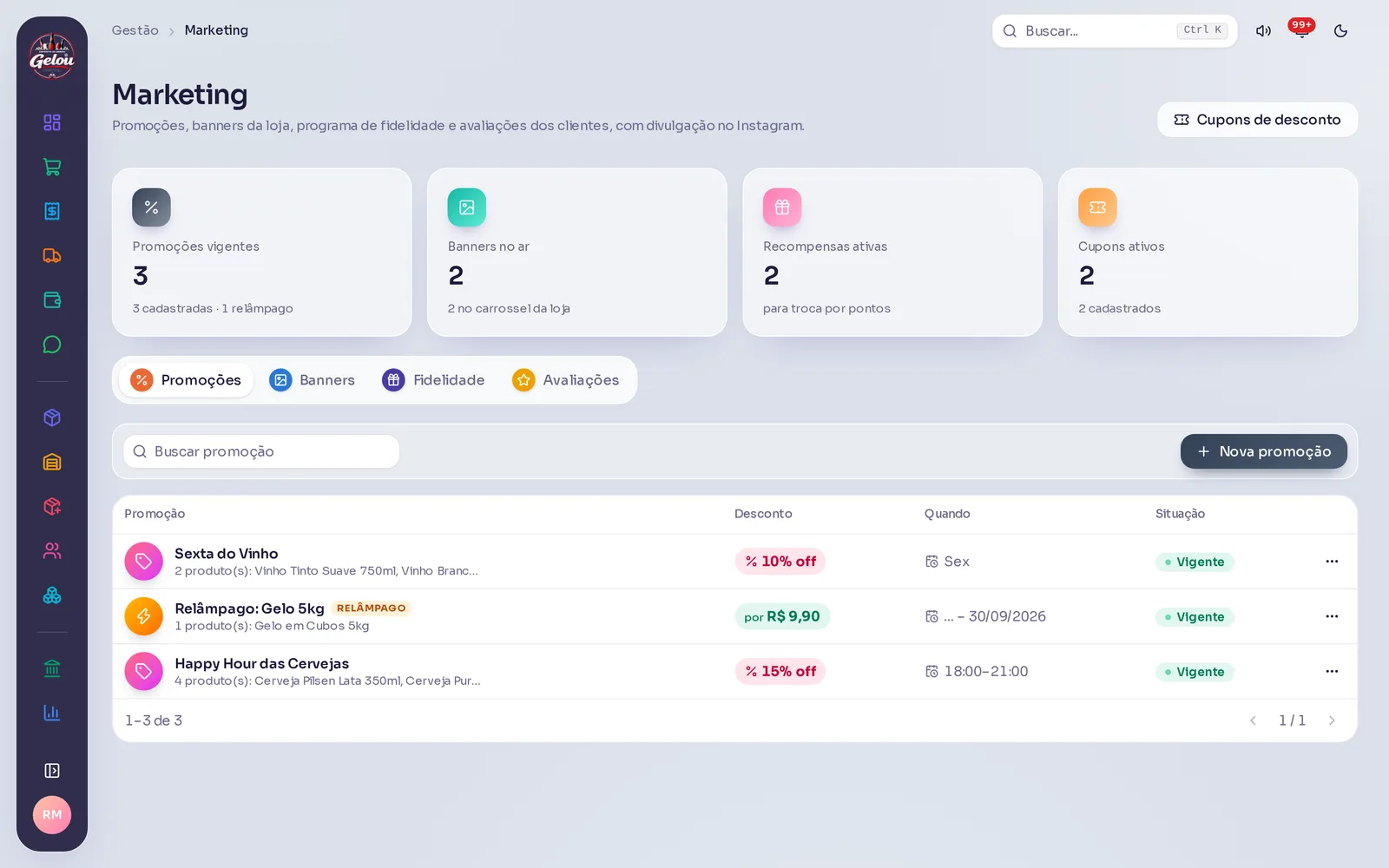This screenshot has width=1389, height=868.
Task: Toggle the sidebar expand panel icon
Action: (52, 771)
